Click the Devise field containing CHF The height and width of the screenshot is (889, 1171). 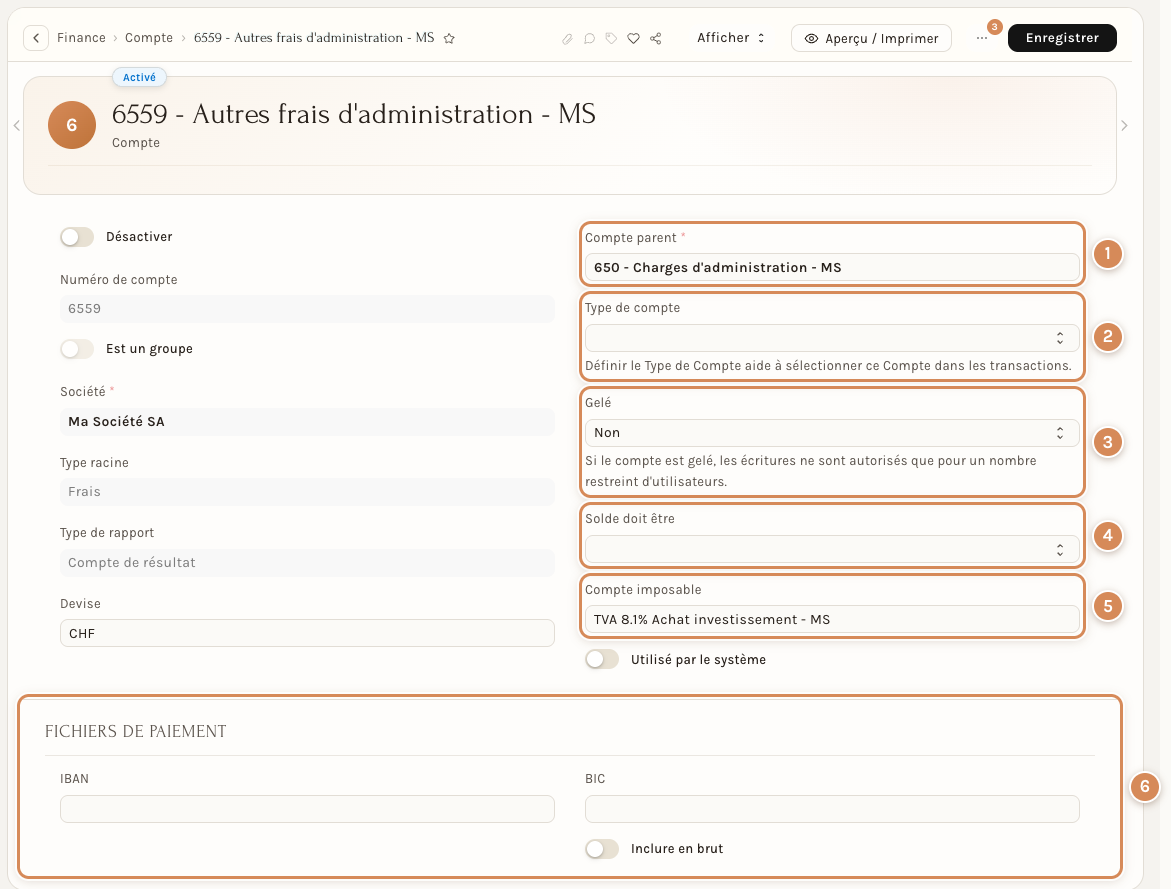307,633
